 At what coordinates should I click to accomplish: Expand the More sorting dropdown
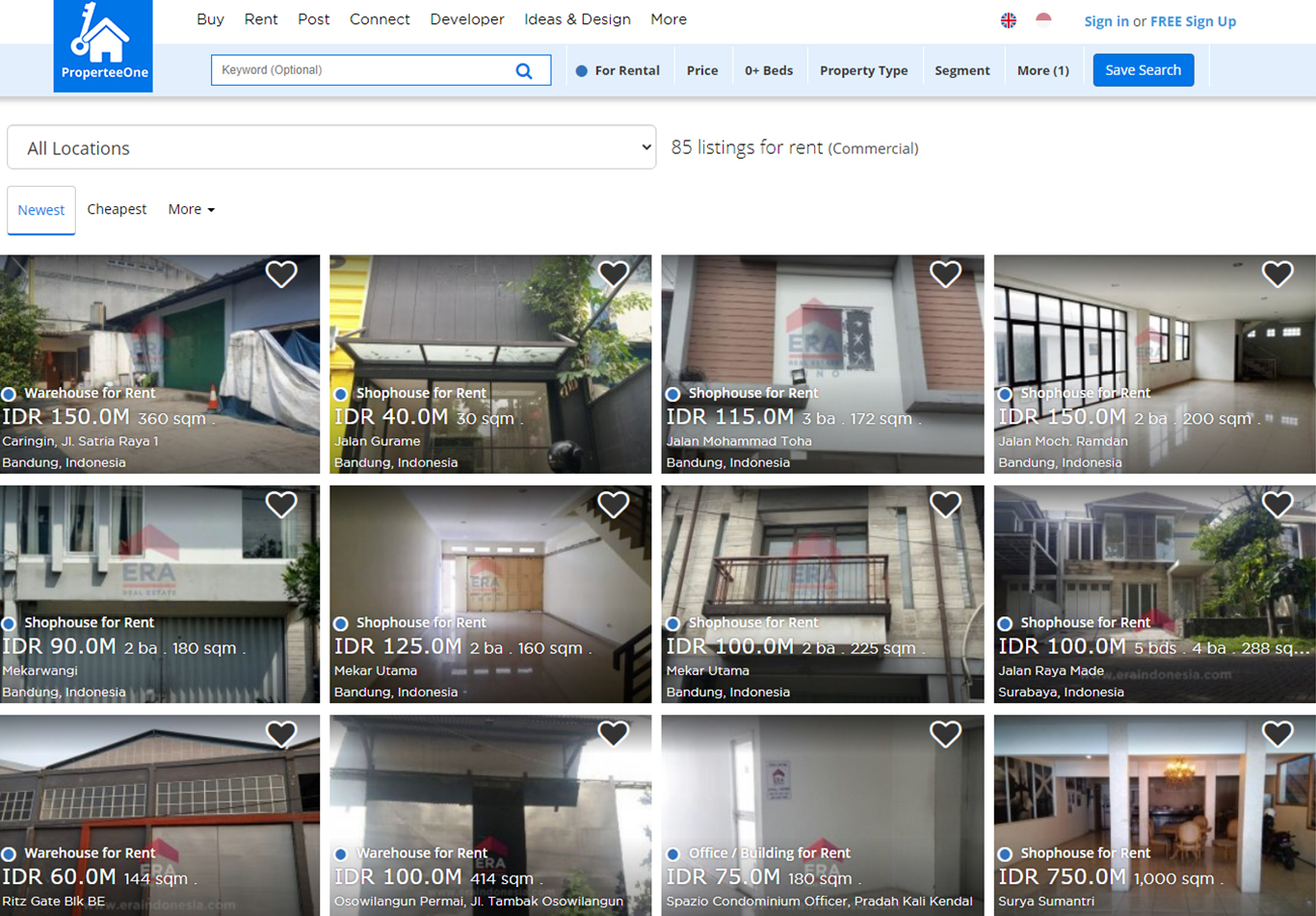point(191,209)
